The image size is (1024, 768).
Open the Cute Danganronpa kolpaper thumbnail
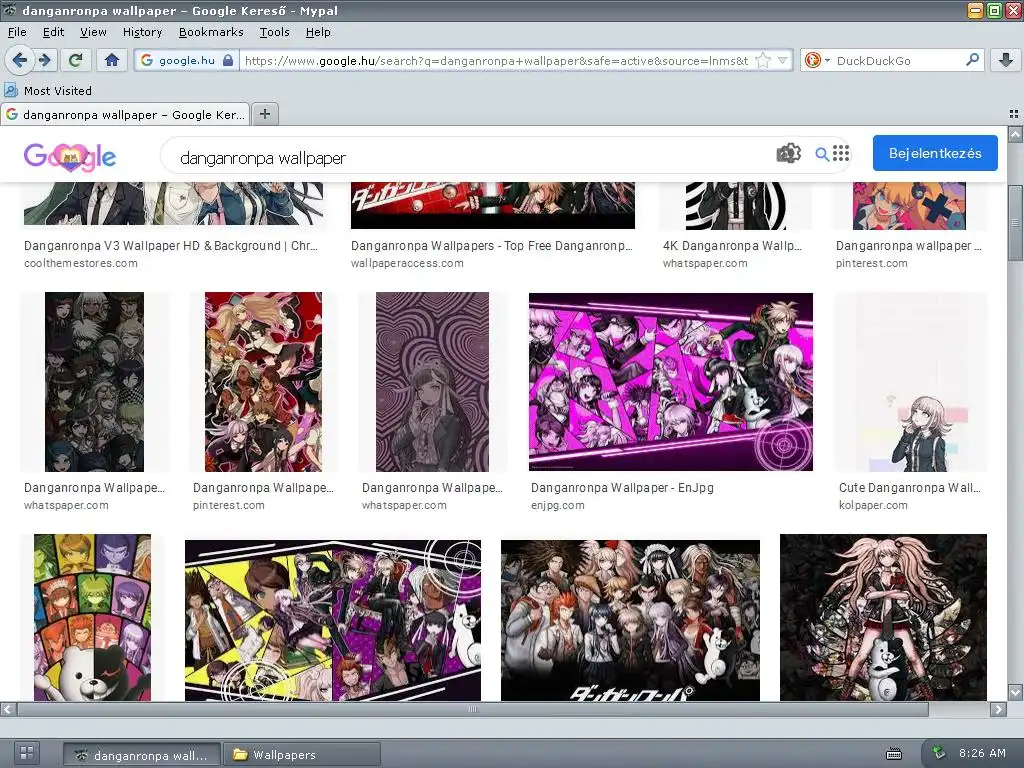(x=911, y=382)
